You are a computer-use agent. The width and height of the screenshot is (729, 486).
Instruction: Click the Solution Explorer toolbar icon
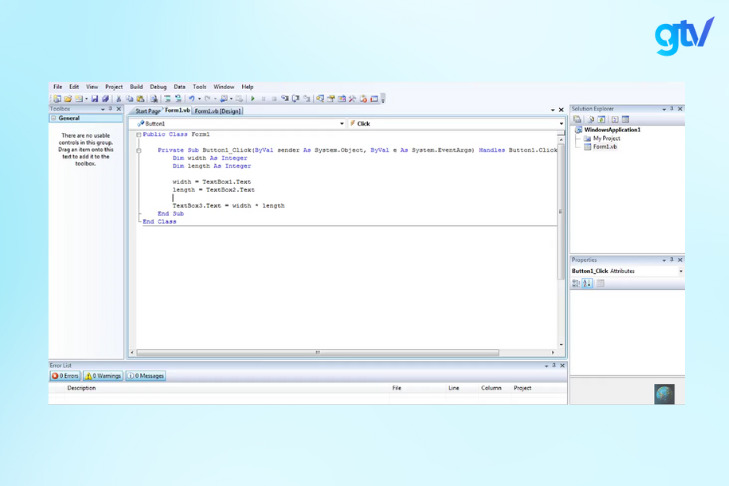pyautogui.click(x=320, y=99)
